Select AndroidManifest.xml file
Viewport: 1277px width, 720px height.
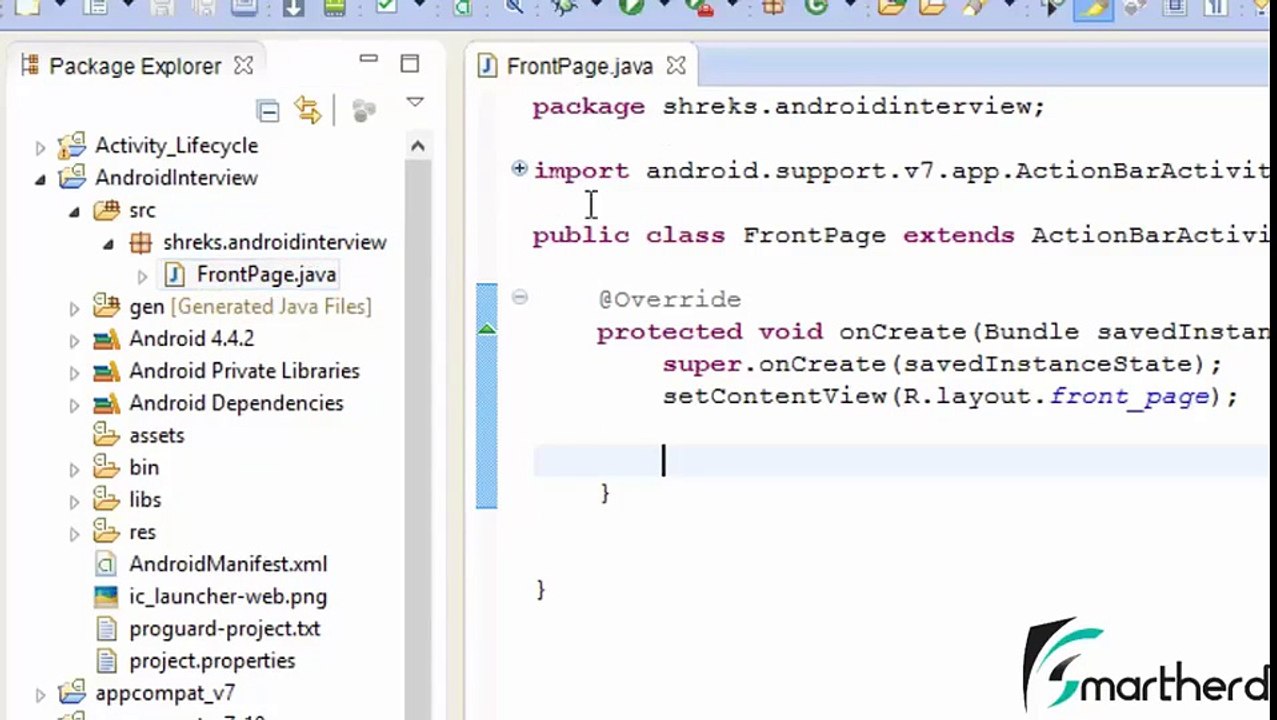pos(228,564)
